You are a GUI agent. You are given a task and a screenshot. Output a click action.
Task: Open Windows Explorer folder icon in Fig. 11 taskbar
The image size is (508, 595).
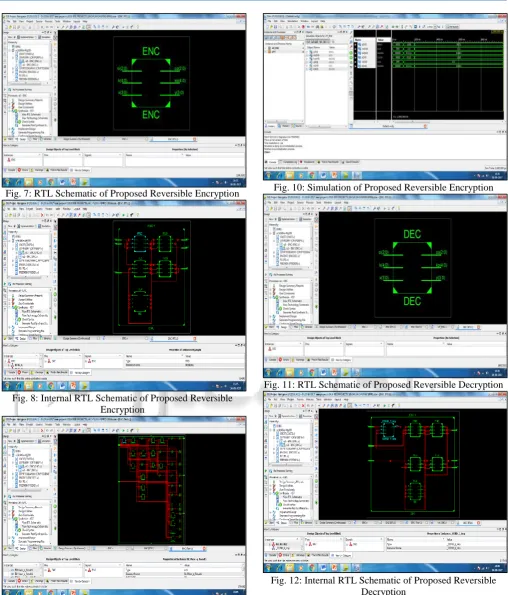click(290, 372)
